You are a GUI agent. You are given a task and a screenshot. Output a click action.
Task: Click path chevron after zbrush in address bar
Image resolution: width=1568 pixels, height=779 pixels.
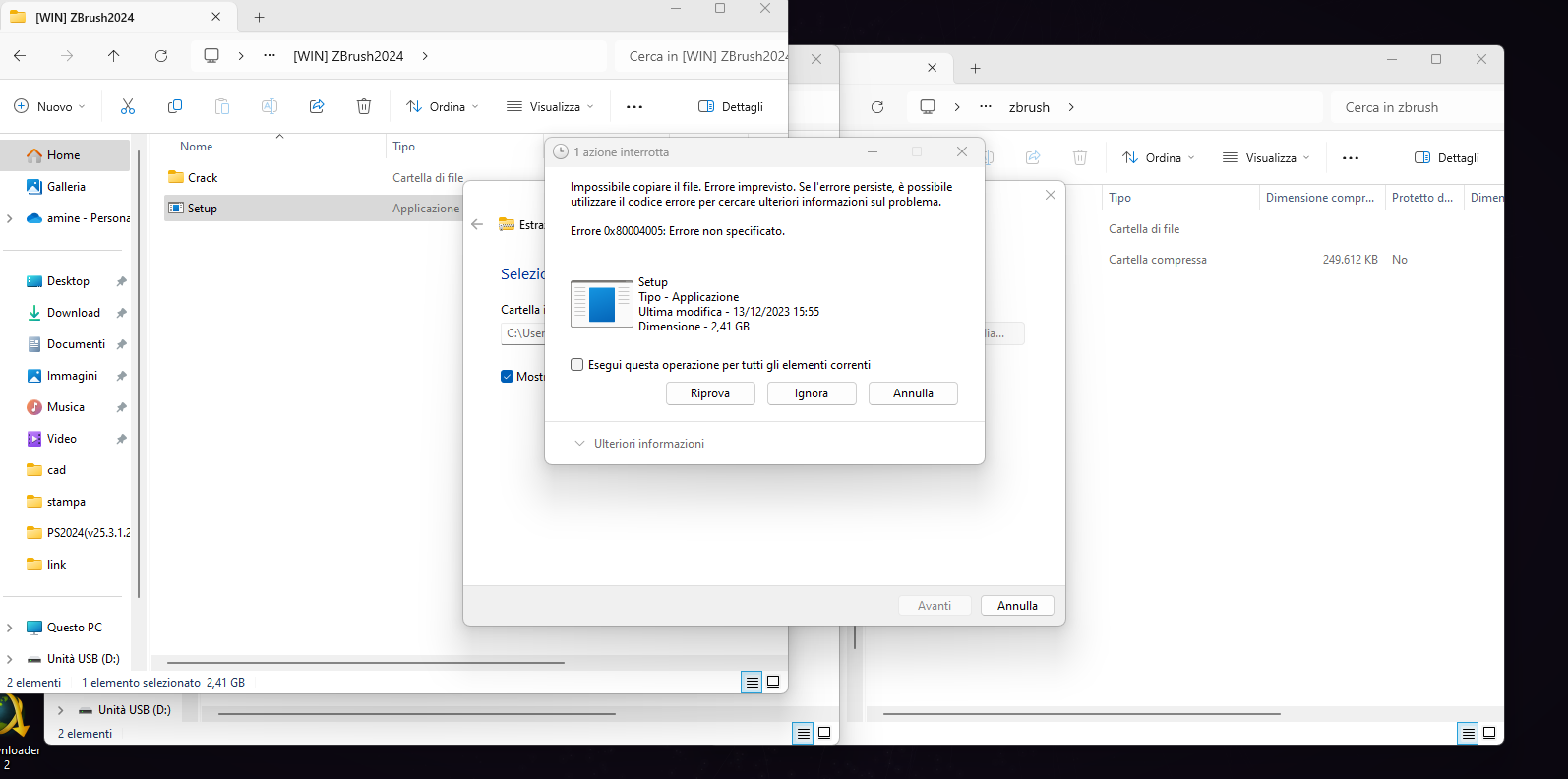click(x=1071, y=107)
